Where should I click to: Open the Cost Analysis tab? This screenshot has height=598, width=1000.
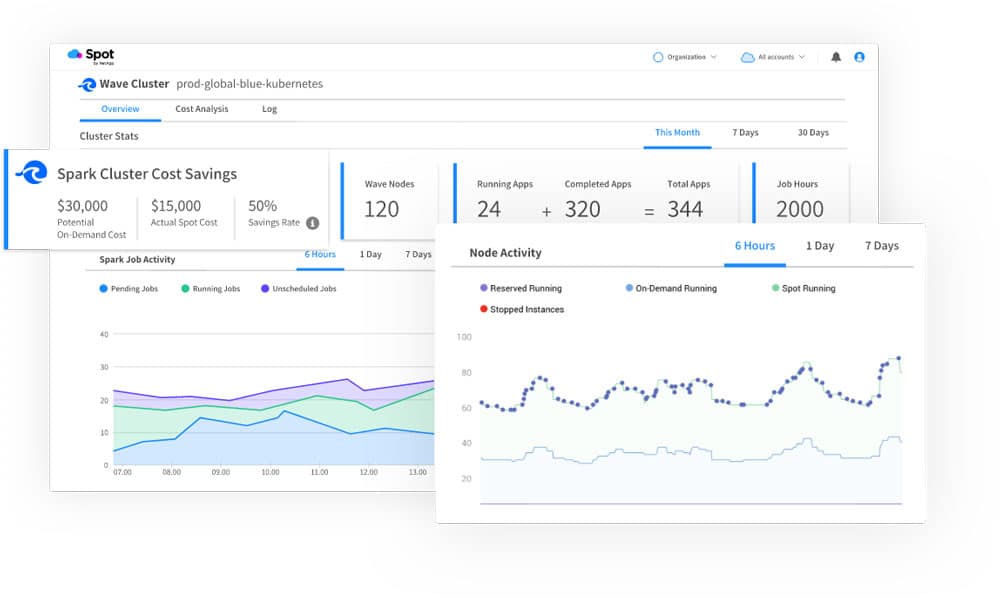[x=202, y=109]
